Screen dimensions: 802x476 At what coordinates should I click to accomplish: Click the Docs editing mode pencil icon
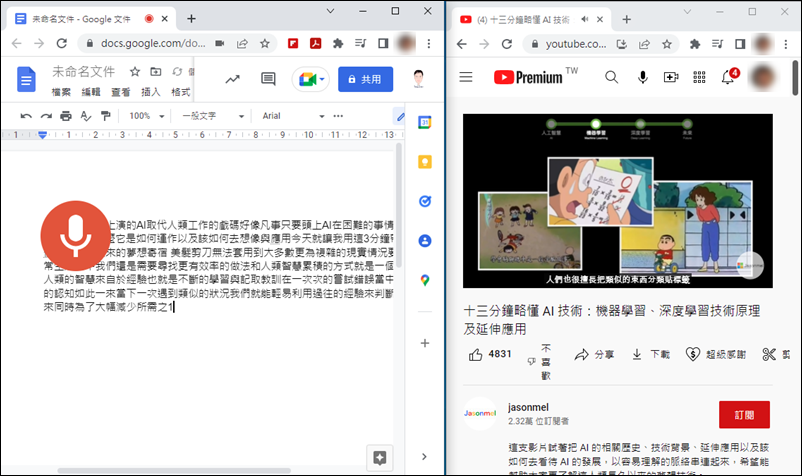coord(400,117)
